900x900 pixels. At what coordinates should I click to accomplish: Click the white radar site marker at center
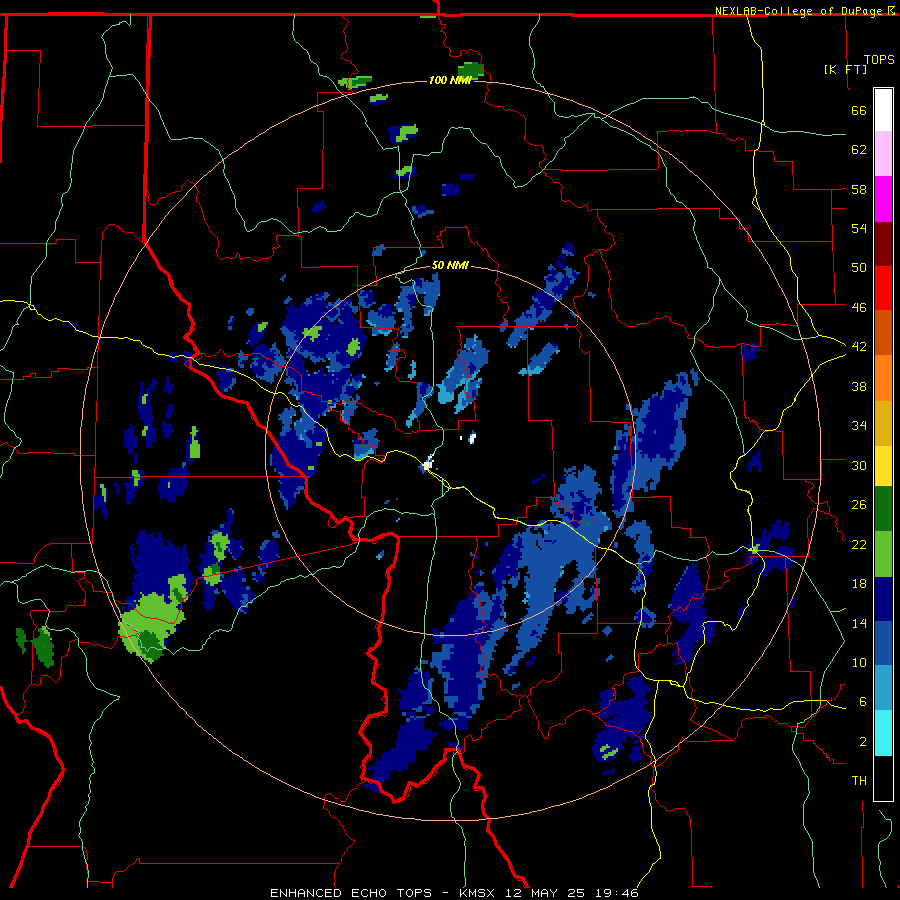(428, 464)
